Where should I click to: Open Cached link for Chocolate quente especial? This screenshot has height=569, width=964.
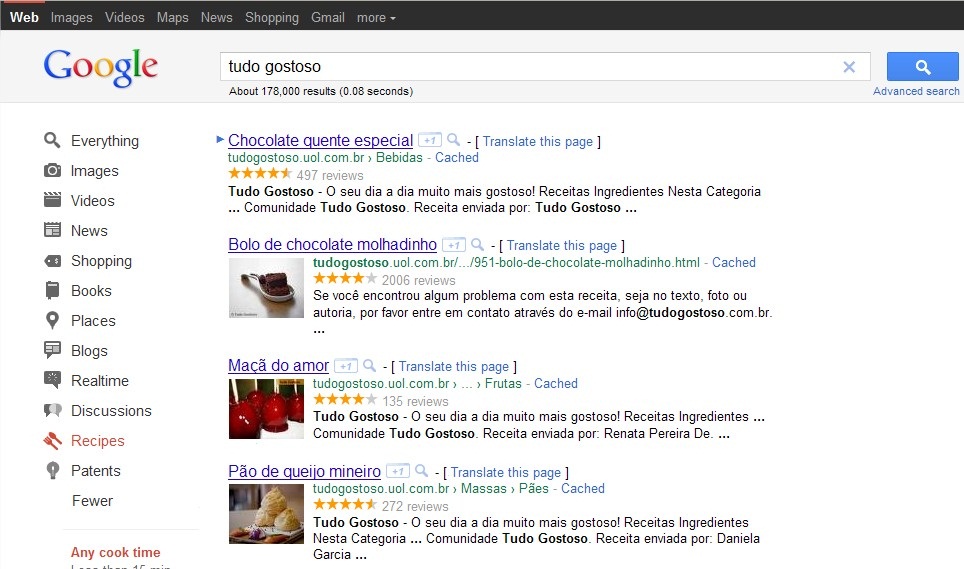457,157
